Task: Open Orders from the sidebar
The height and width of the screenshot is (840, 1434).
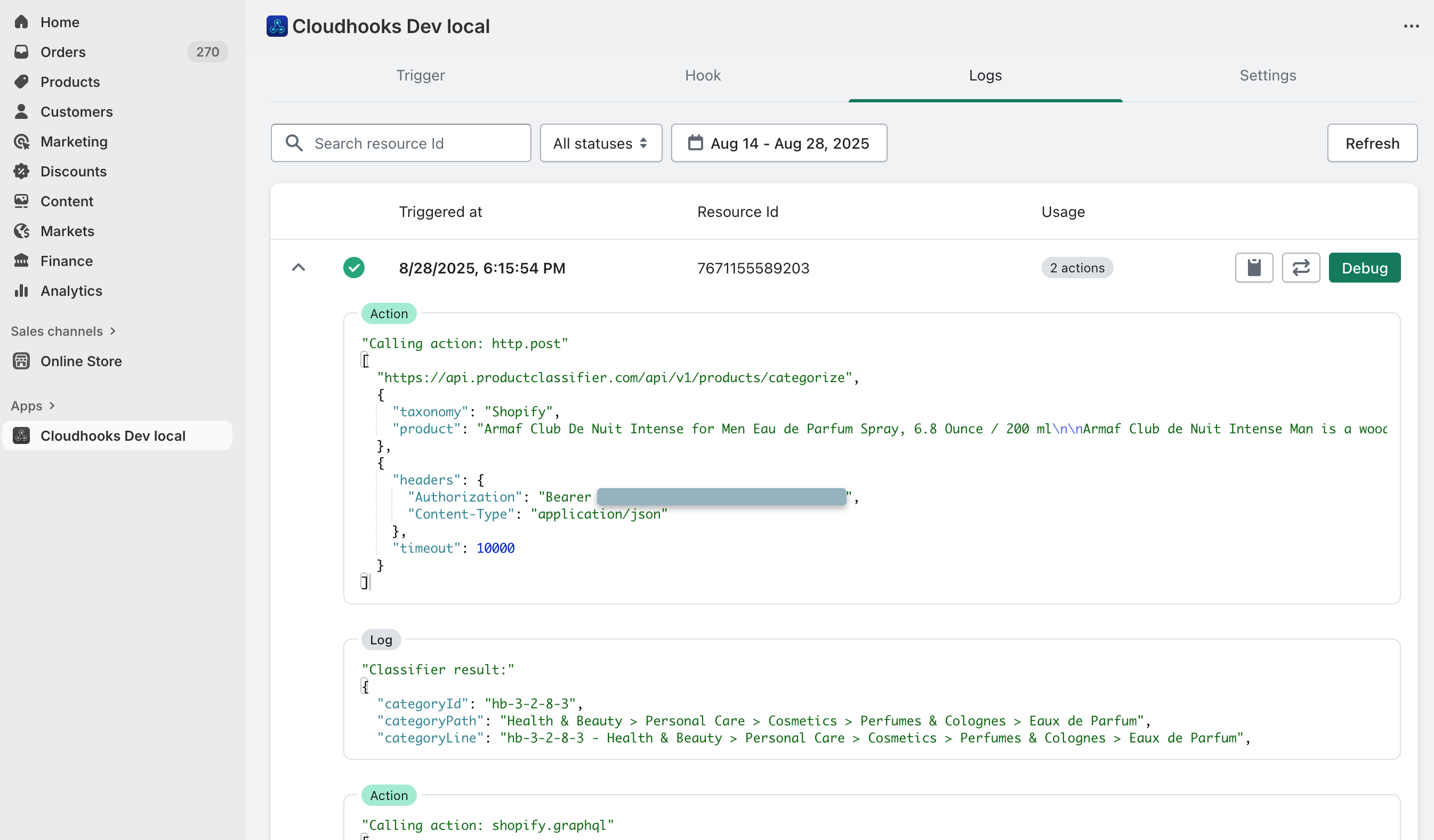Action: click(x=62, y=52)
